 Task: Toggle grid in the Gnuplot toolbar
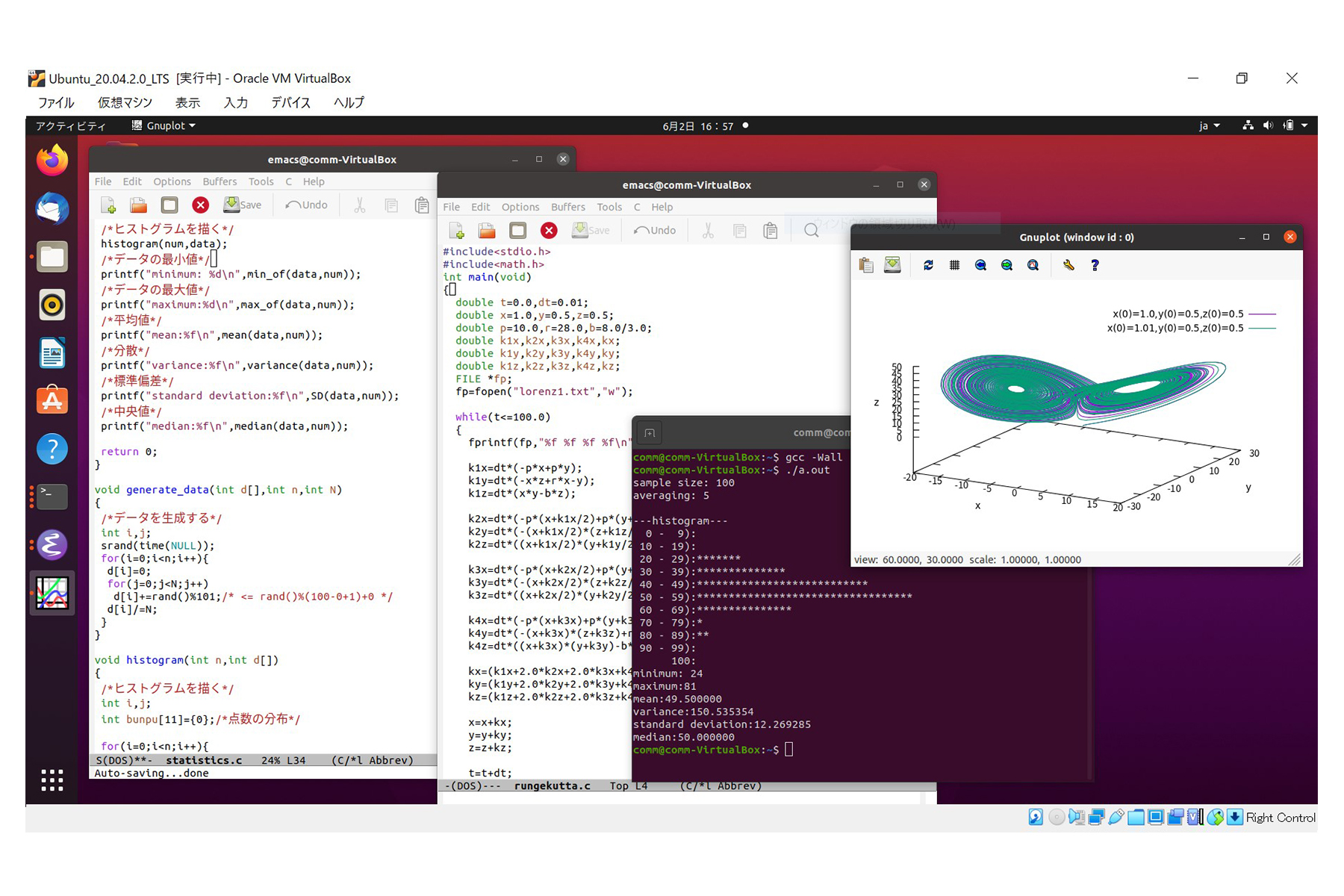(954, 265)
